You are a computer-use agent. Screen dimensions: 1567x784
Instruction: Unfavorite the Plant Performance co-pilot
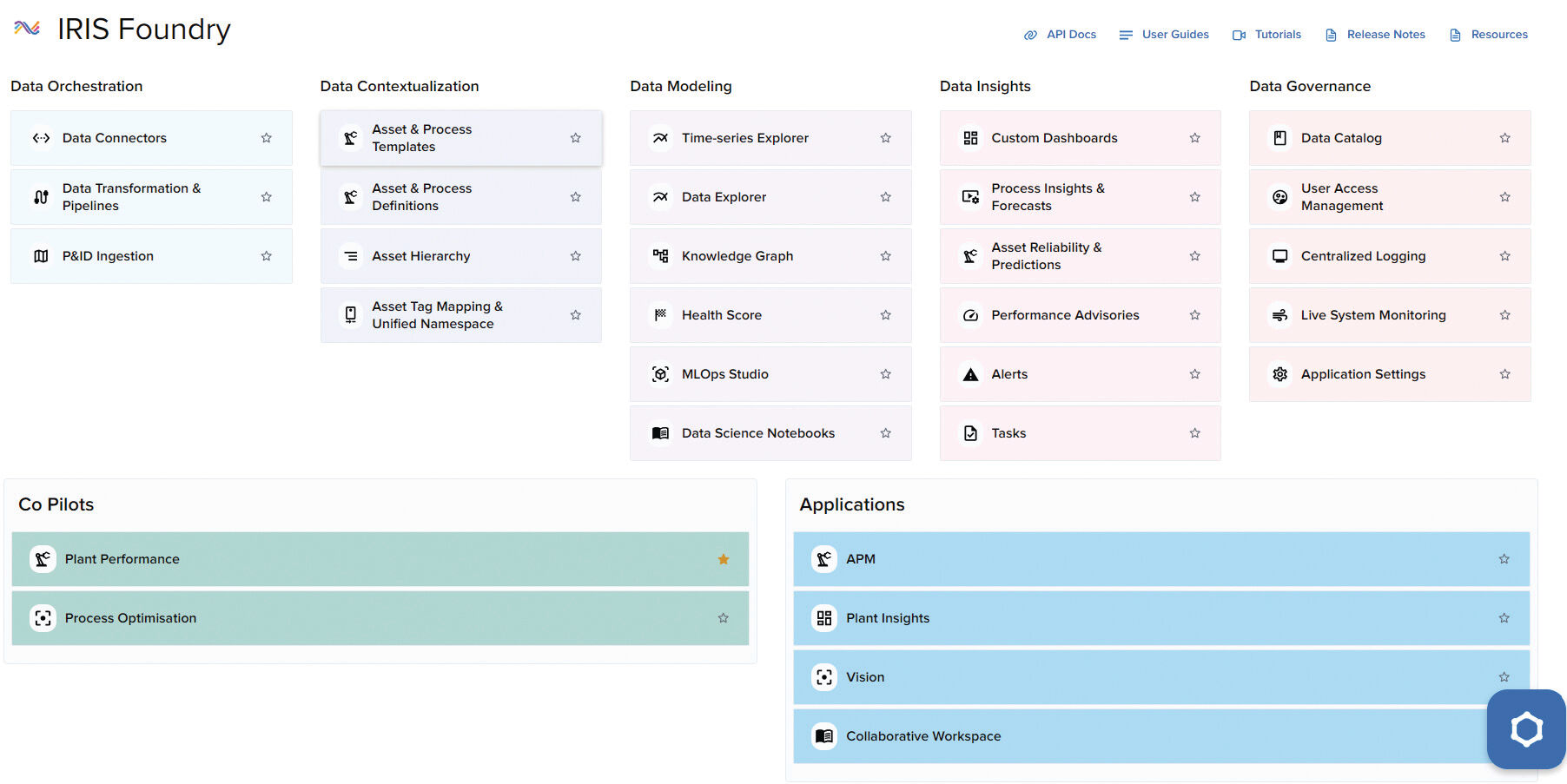coord(723,559)
